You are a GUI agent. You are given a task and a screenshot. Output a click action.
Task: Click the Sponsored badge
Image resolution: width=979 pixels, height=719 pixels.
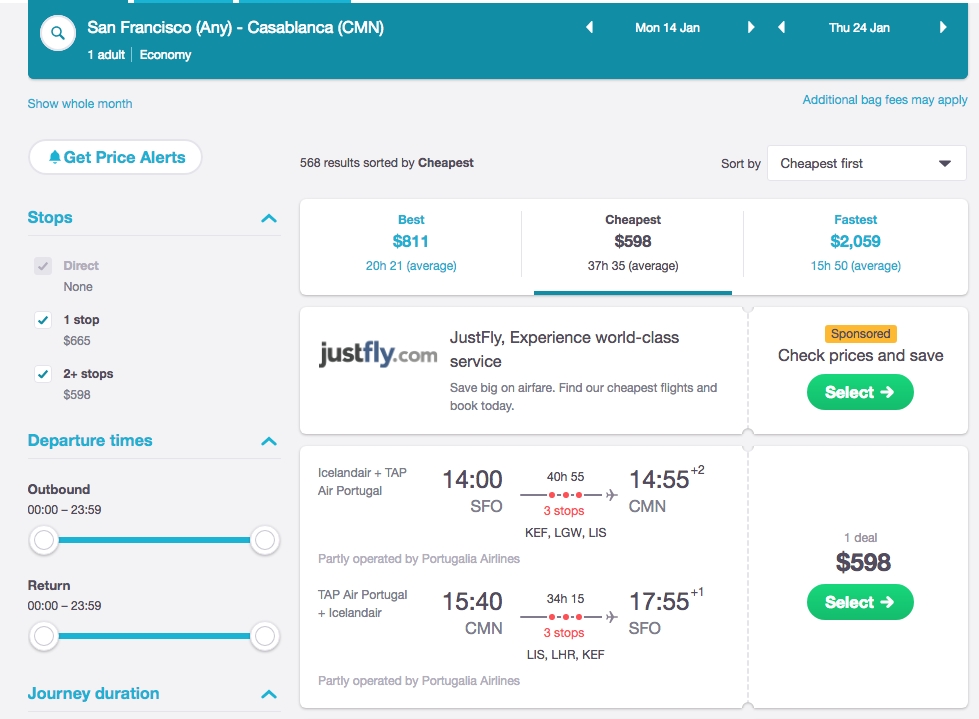[860, 334]
